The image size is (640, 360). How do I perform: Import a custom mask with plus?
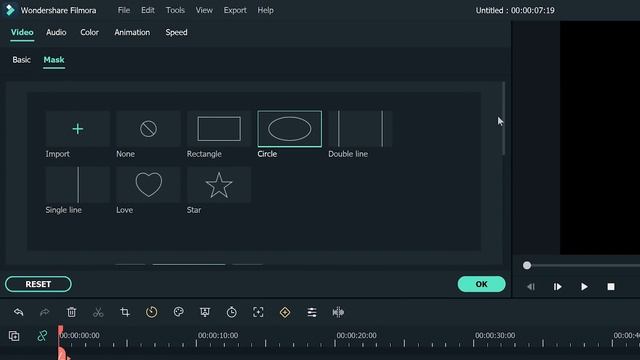click(x=78, y=129)
